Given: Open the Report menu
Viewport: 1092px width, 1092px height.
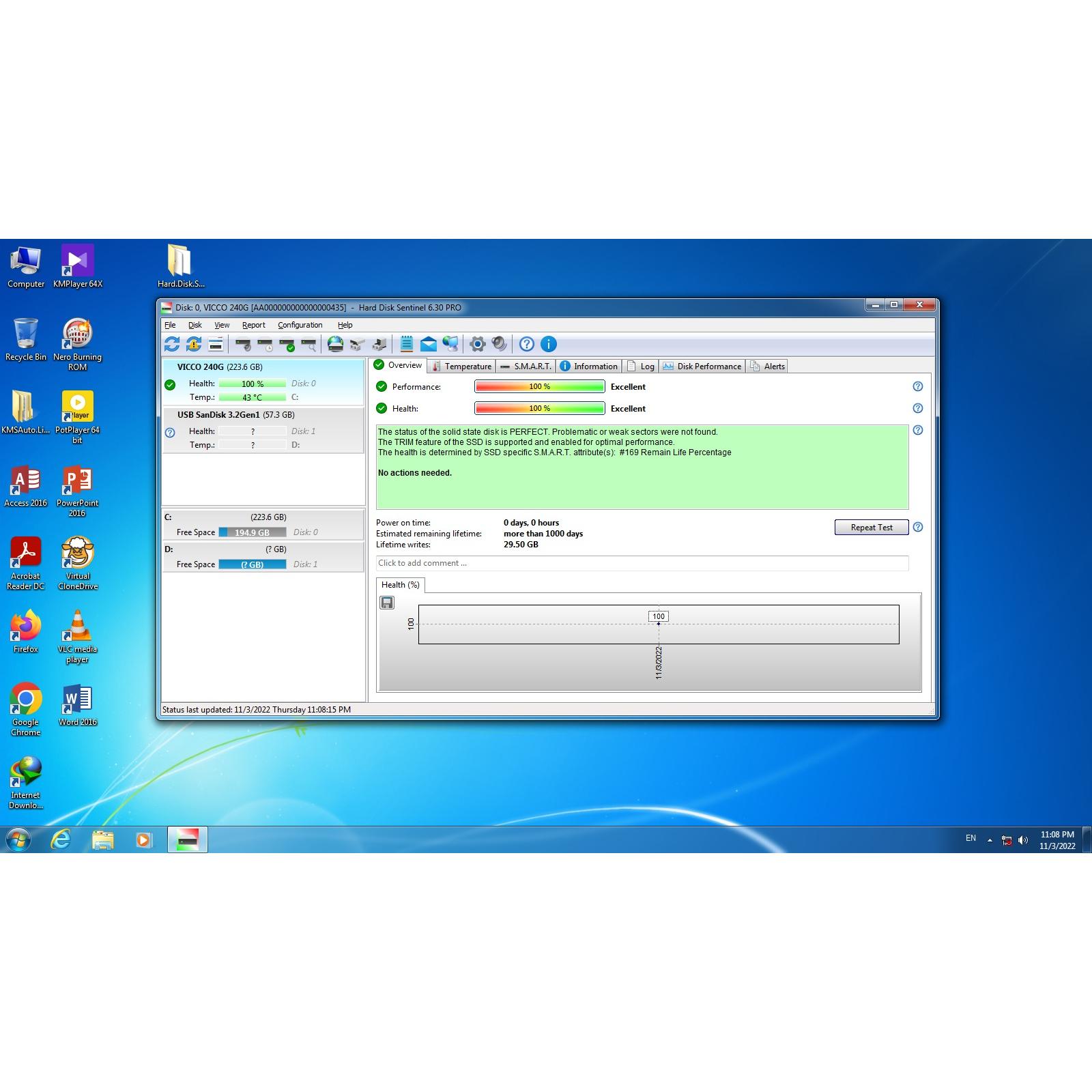Looking at the screenshot, I should click(x=253, y=325).
